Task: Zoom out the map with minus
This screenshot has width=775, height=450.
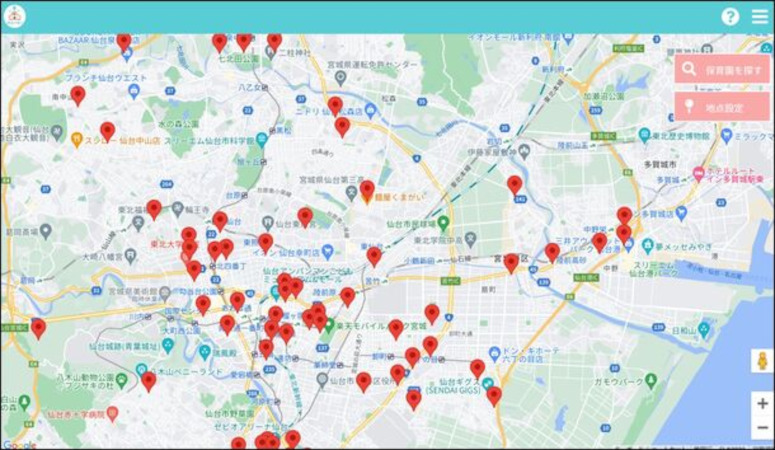Action: pyautogui.click(x=762, y=429)
